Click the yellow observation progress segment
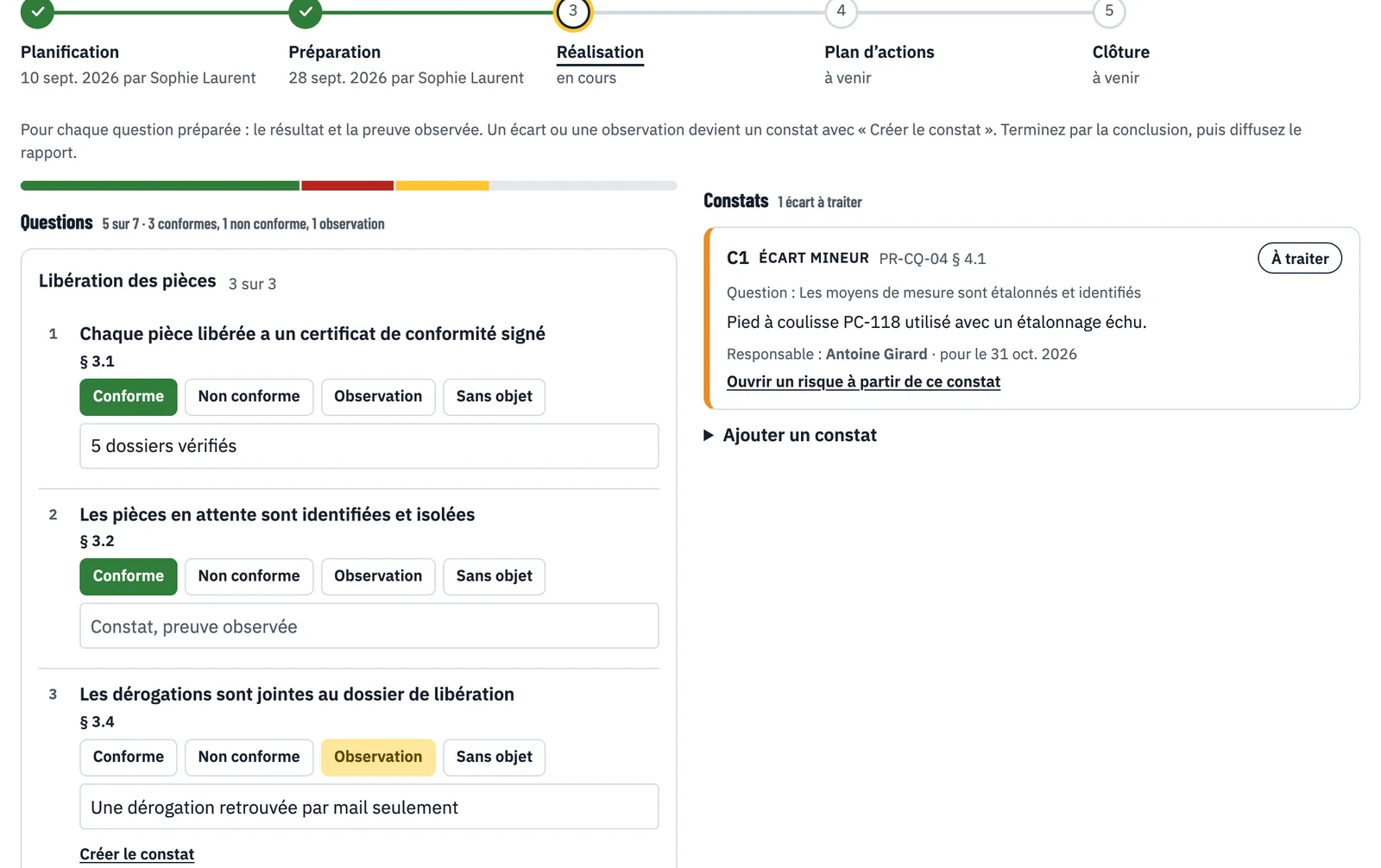This screenshot has width=1381, height=868. [443, 186]
